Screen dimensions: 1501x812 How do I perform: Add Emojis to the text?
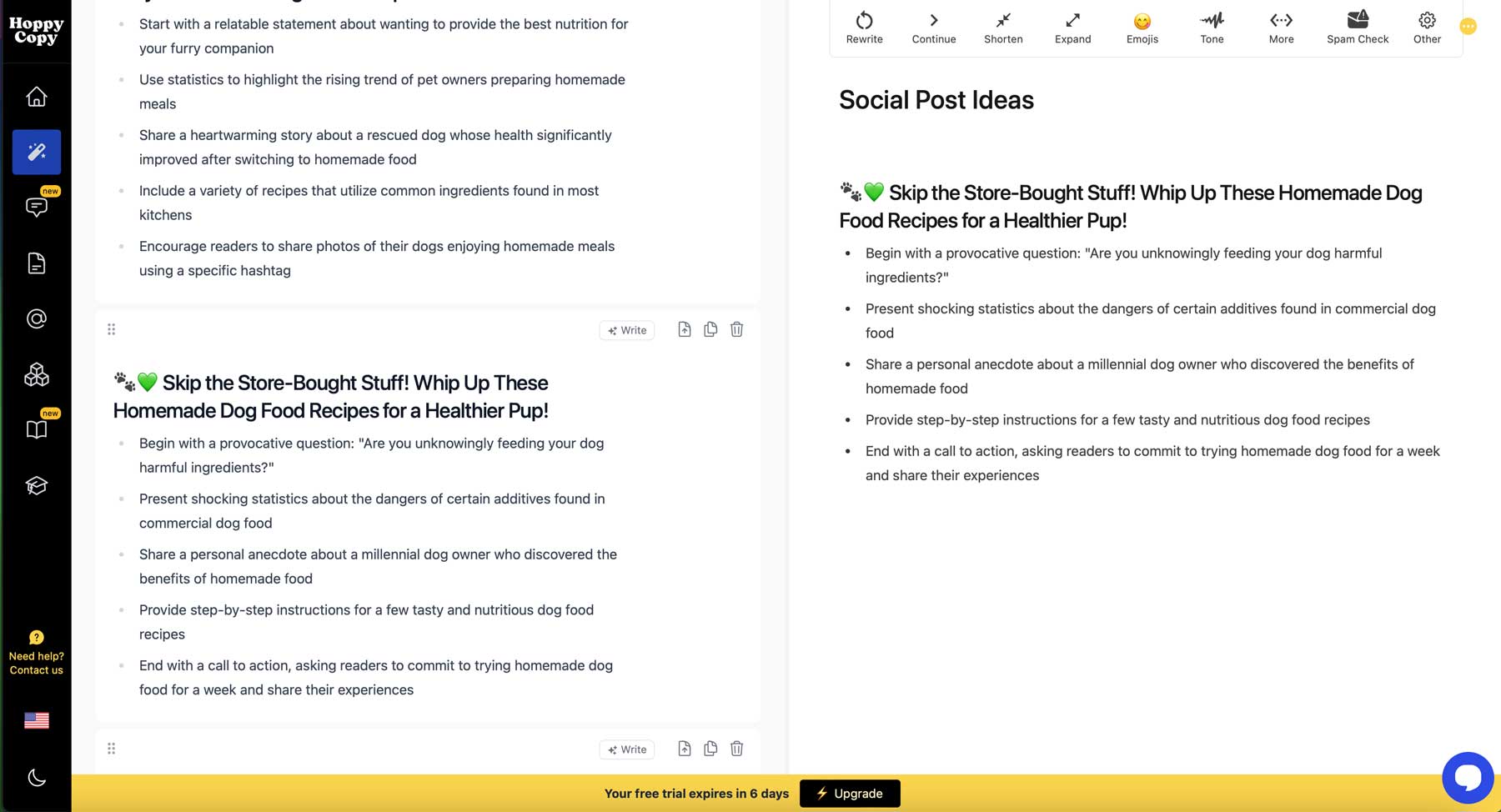tap(1142, 27)
